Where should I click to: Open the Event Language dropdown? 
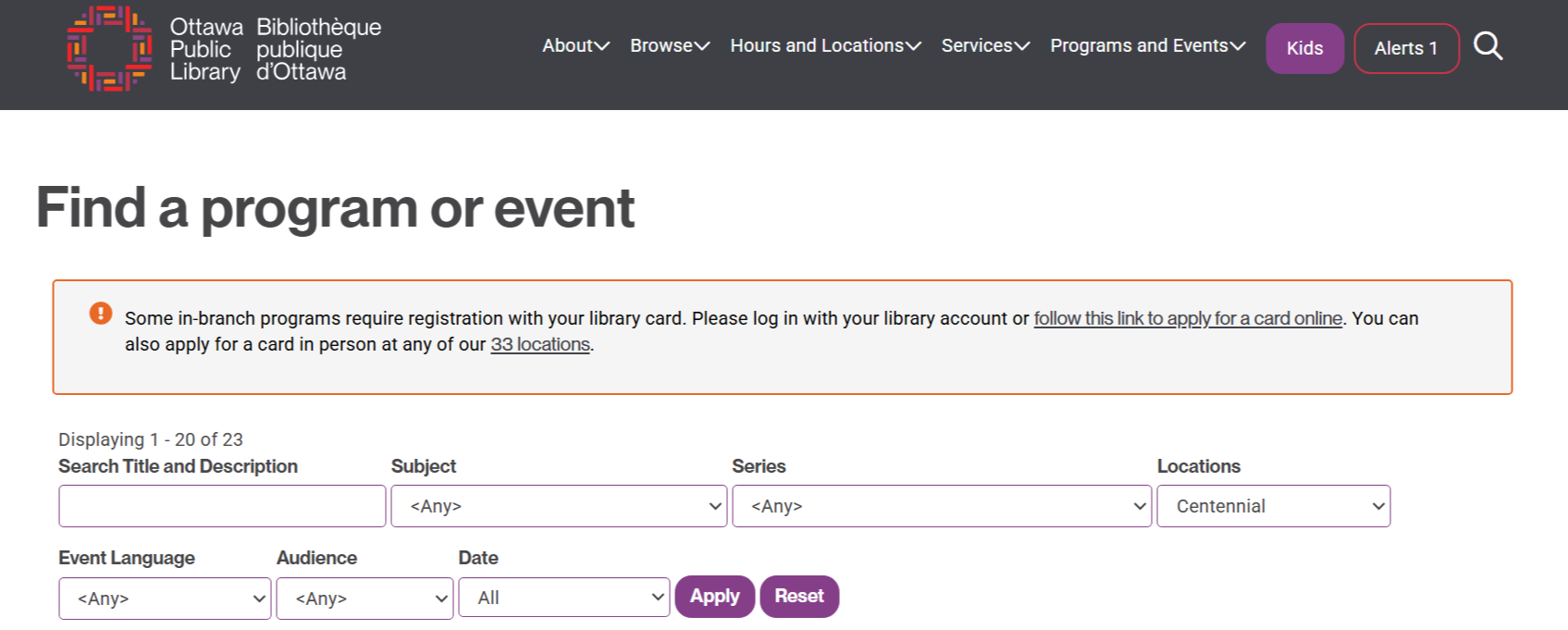tap(165, 599)
